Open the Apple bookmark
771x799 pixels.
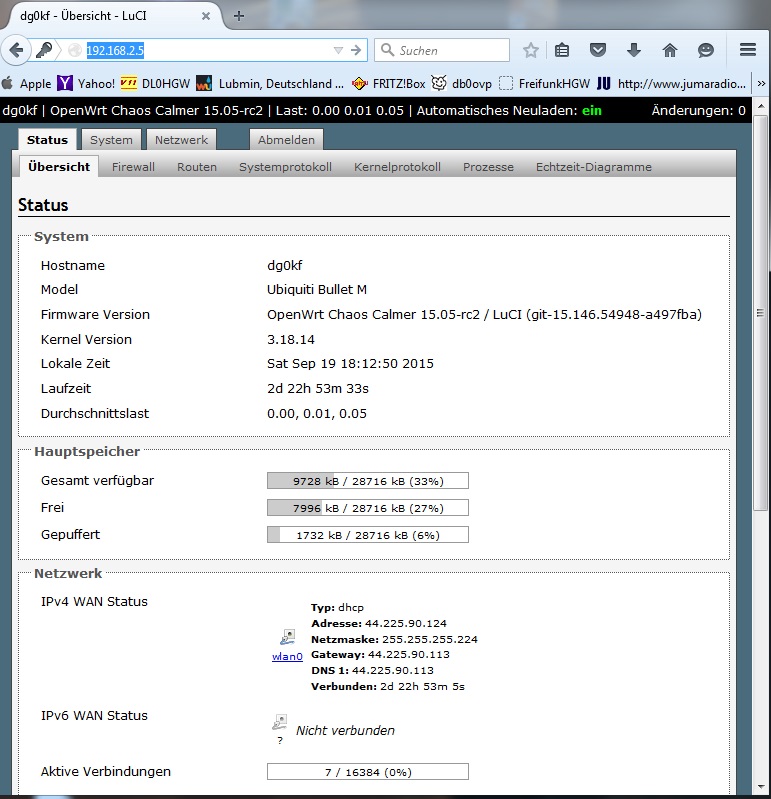coord(26,83)
